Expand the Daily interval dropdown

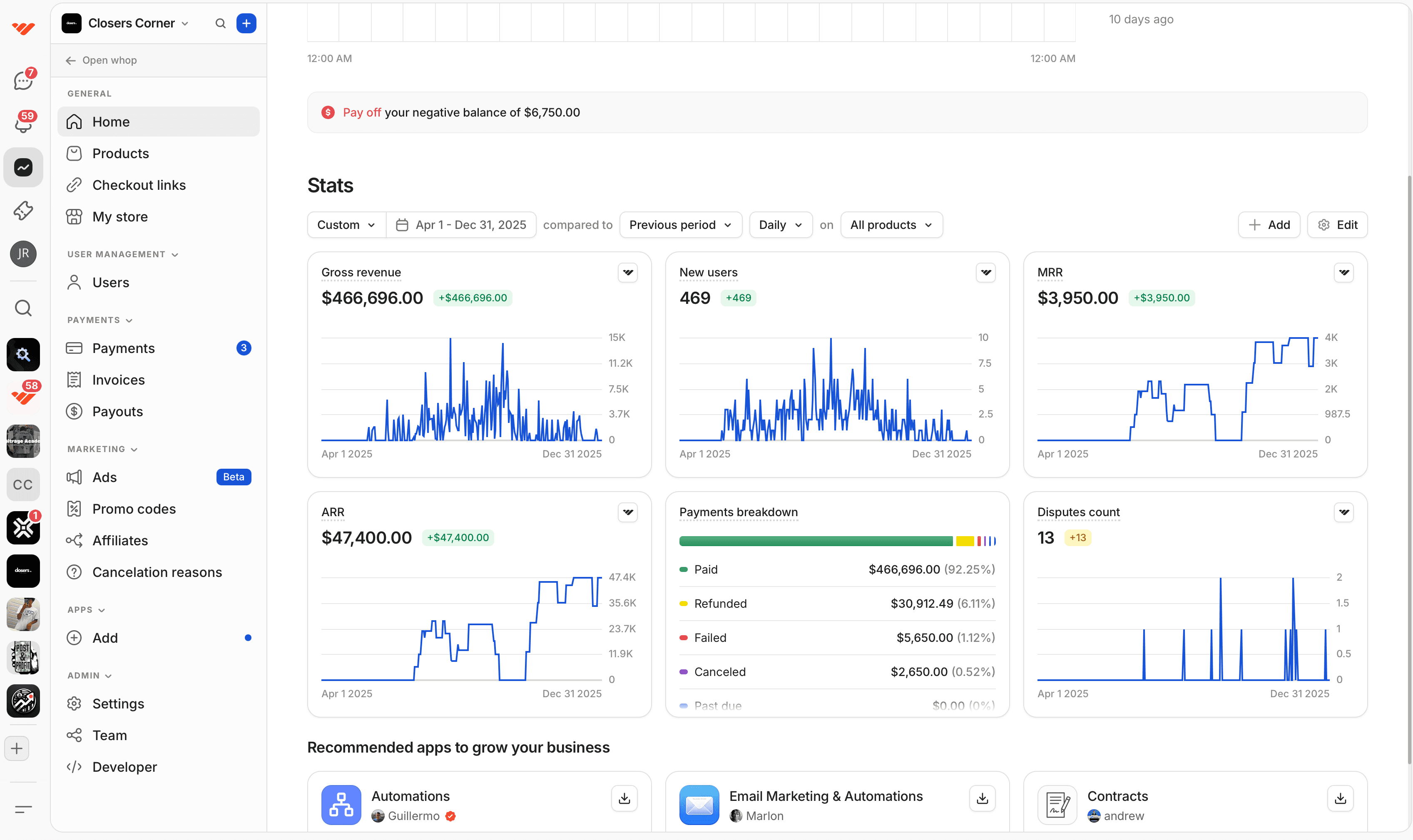click(x=781, y=225)
